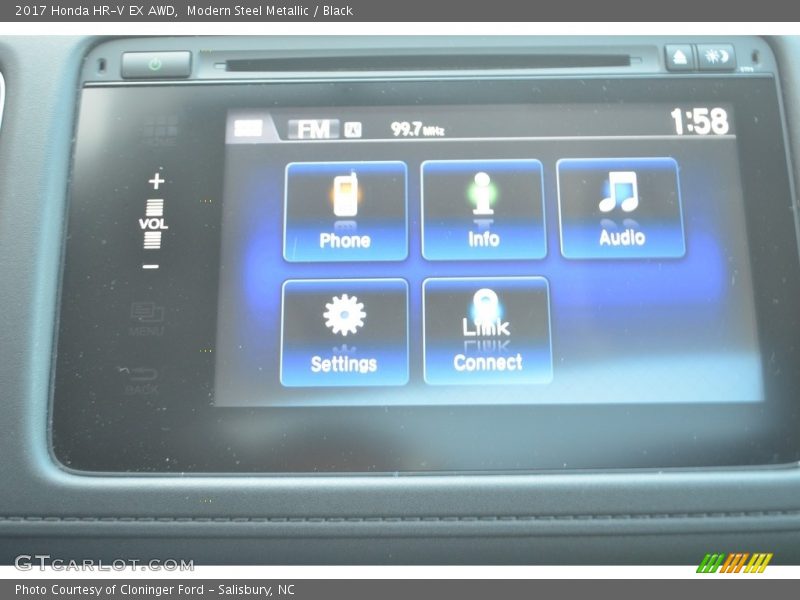Select the FM source indicator
The height and width of the screenshot is (600, 800).
coord(313,129)
